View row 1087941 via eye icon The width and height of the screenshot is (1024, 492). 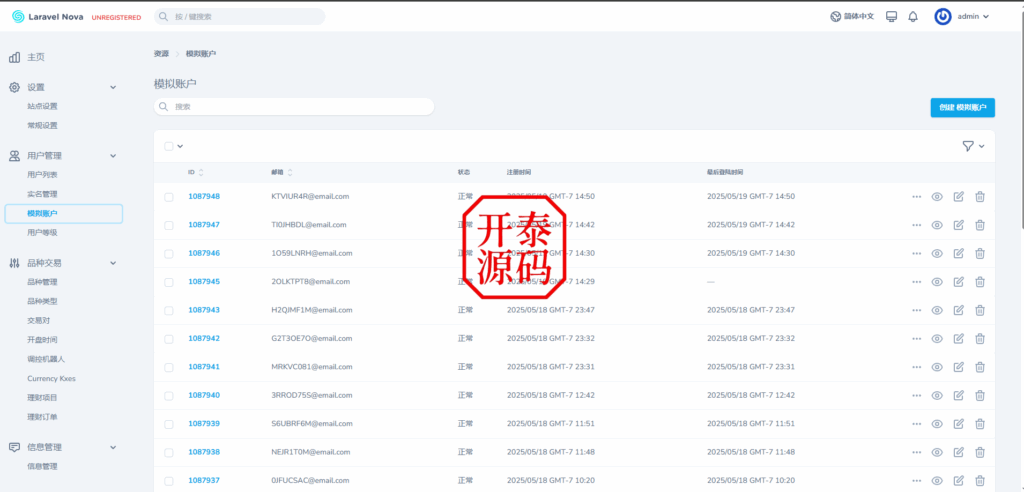tap(936, 367)
